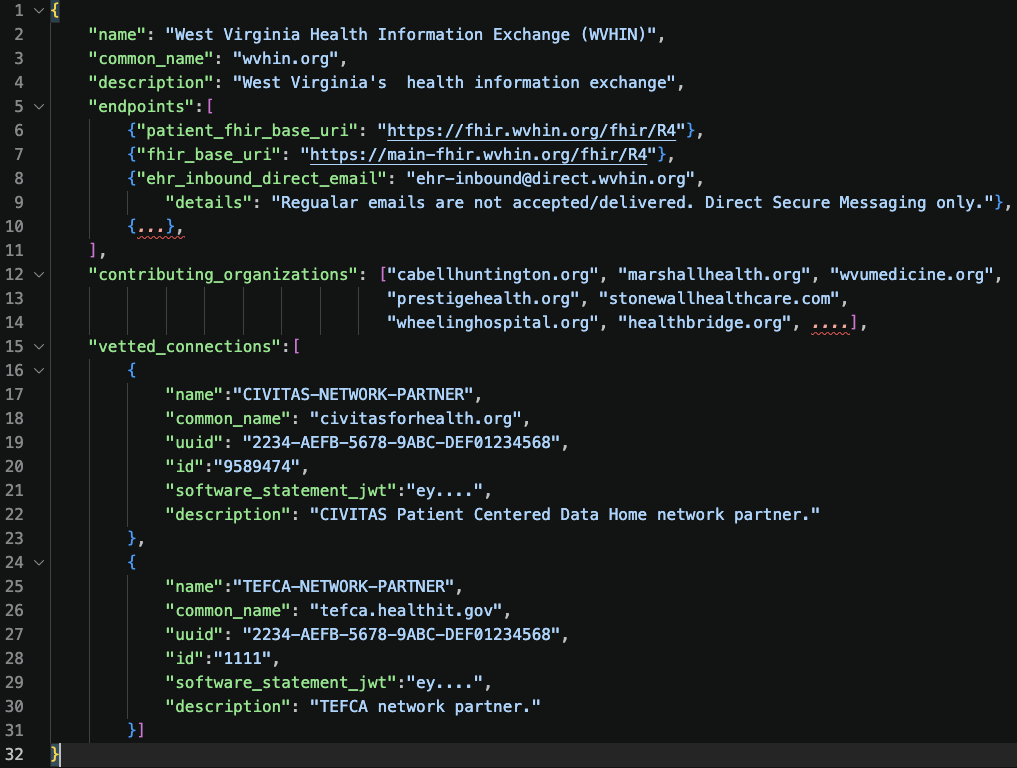Click the error-underlined {...} on line 10
The image size is (1017, 768).
click(x=155, y=226)
